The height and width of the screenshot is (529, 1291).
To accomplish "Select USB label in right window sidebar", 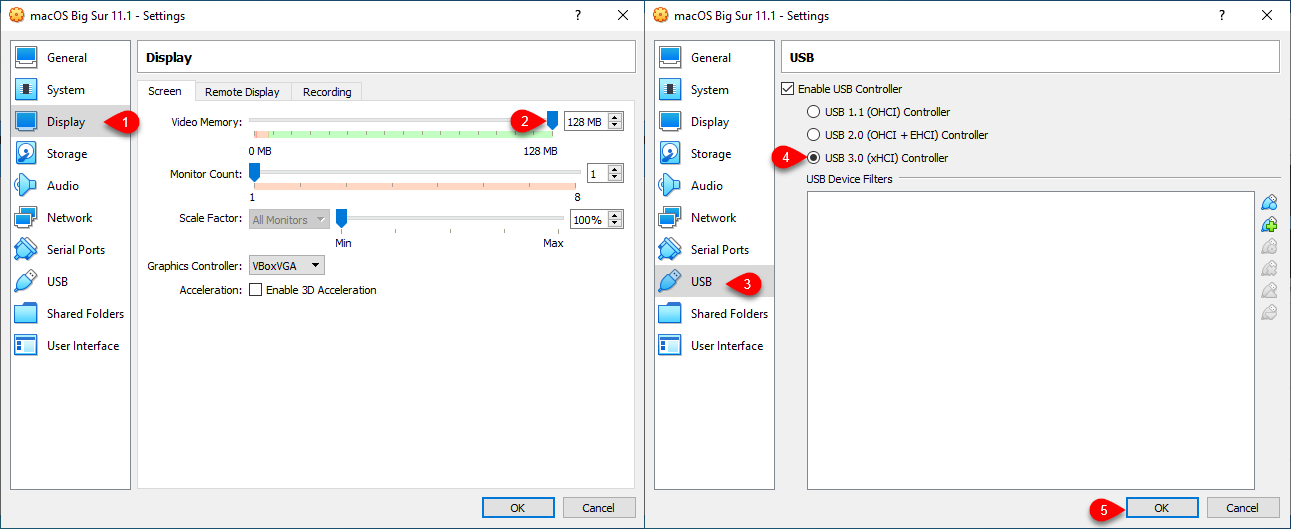I will [701, 282].
